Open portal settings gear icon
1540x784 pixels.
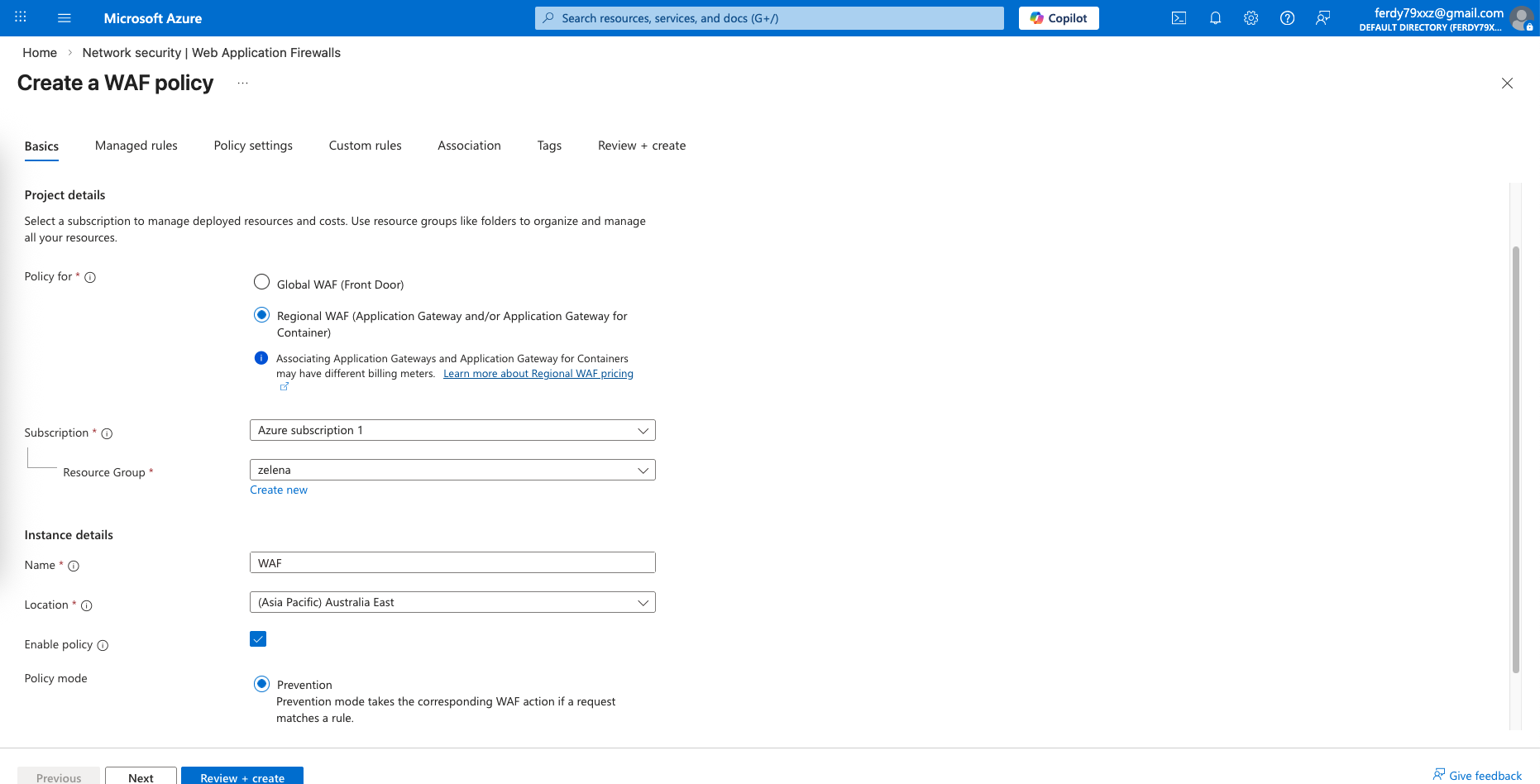click(x=1251, y=18)
